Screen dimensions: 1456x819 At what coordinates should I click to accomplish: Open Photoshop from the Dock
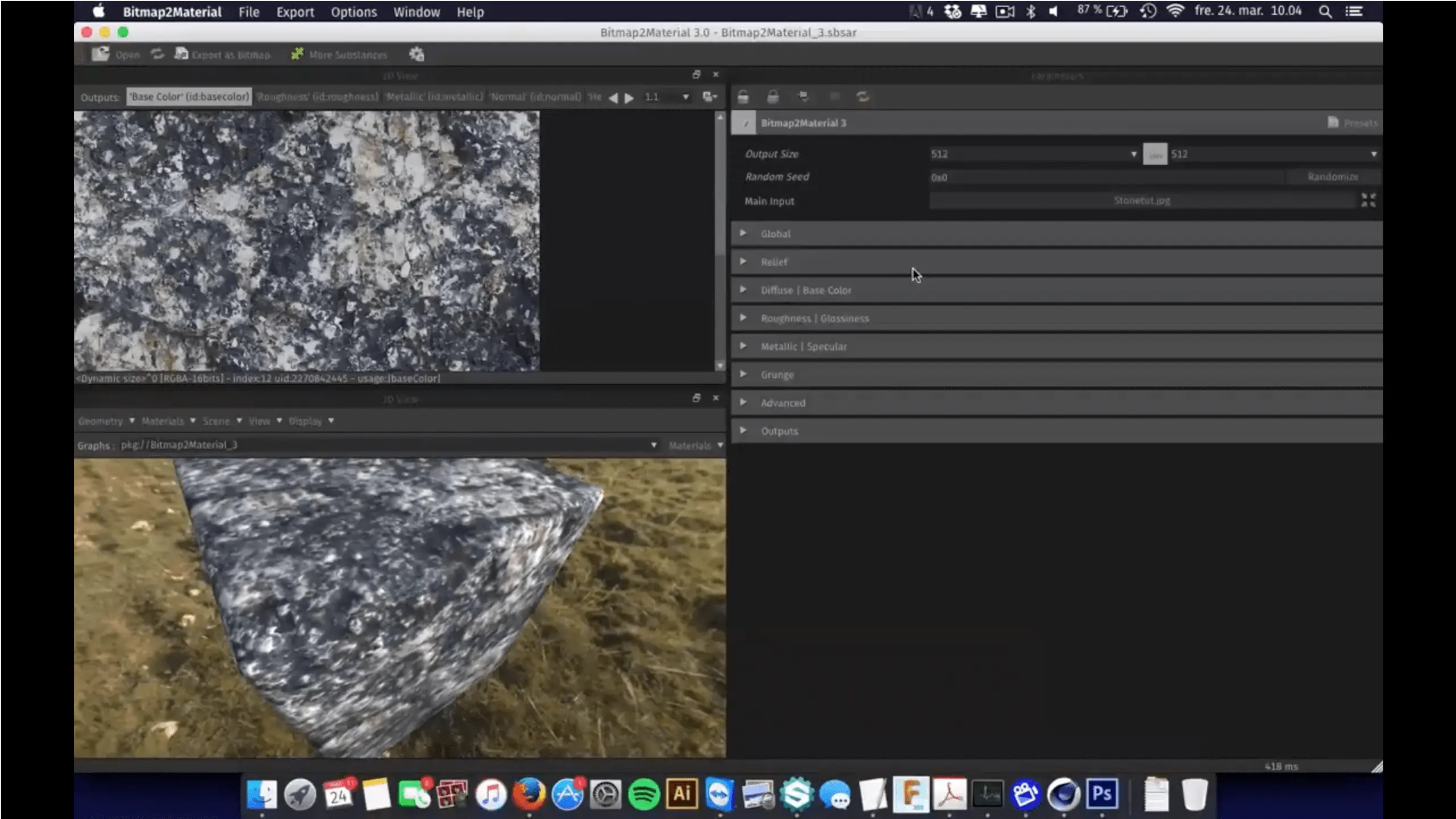pyautogui.click(x=1101, y=793)
